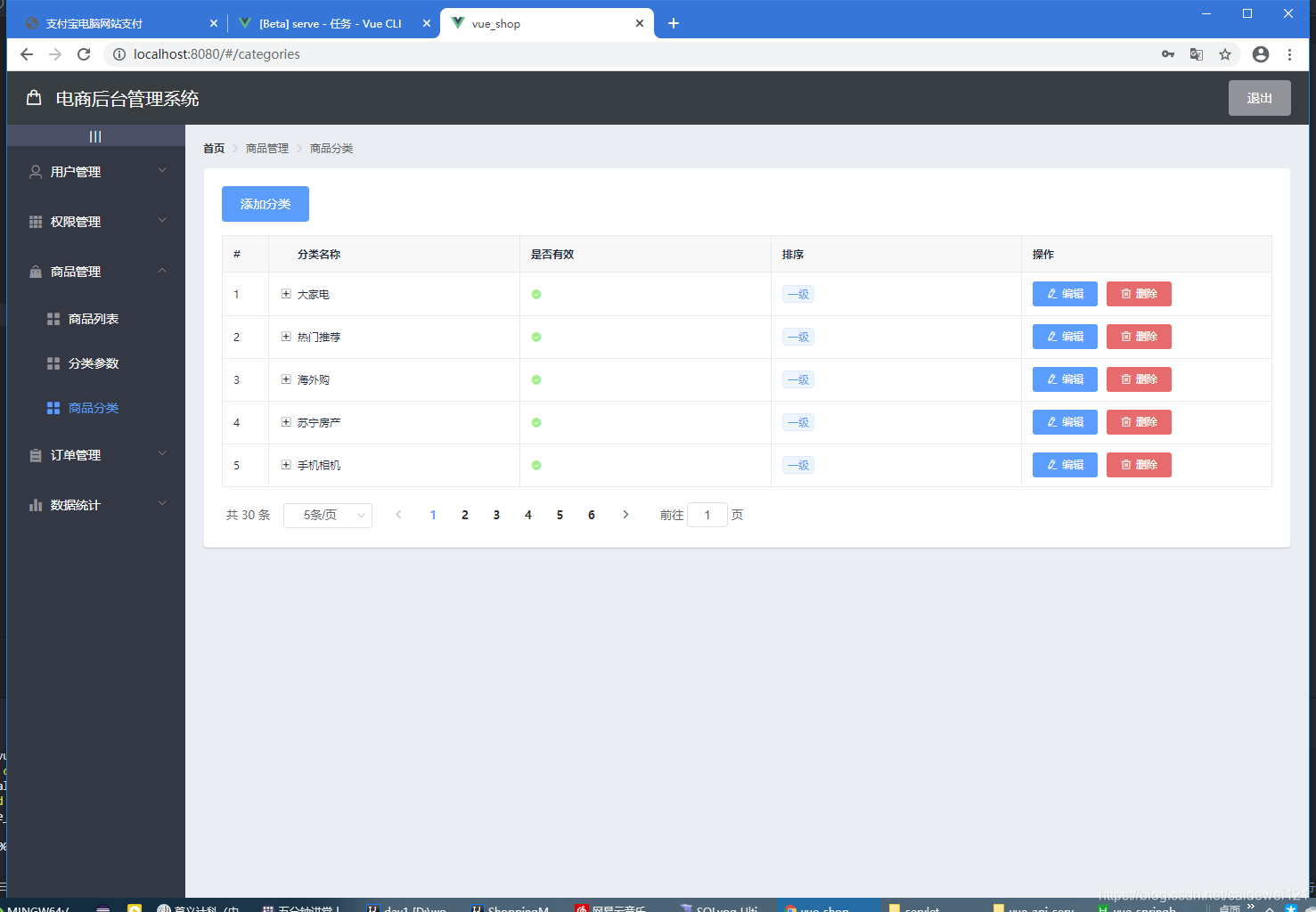1316x912 pixels.
Task: Open a new browser tab
Action: coord(674,23)
